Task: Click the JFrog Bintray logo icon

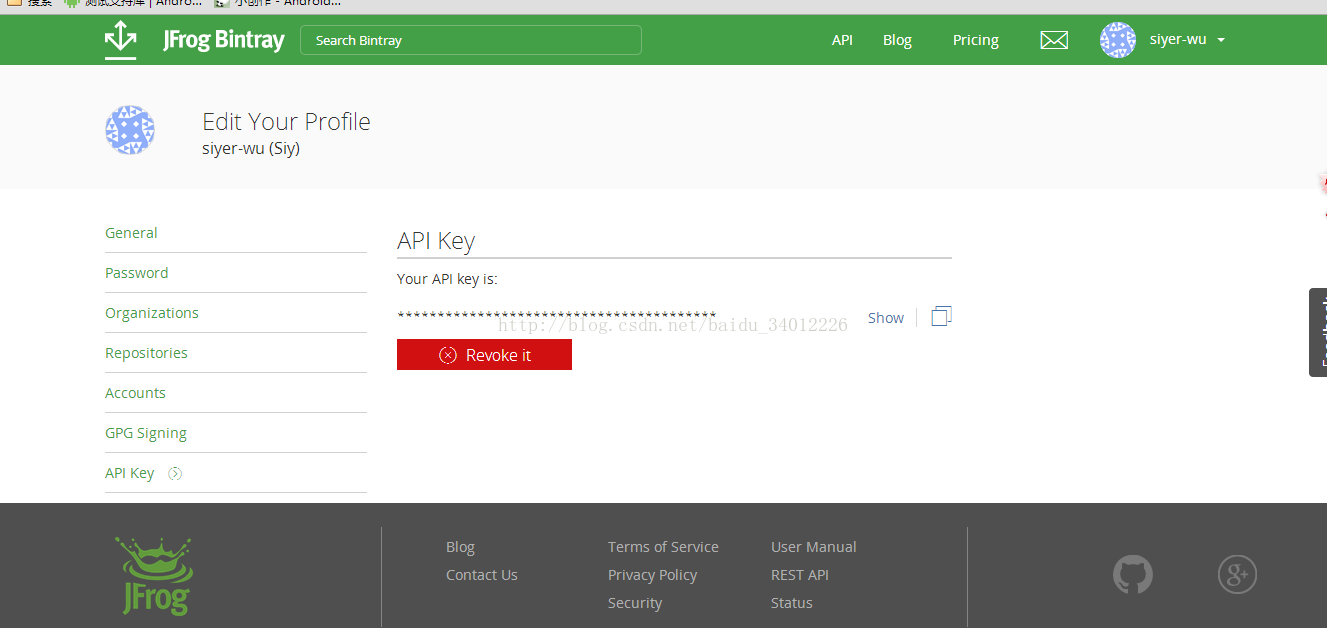Action: coord(121,40)
